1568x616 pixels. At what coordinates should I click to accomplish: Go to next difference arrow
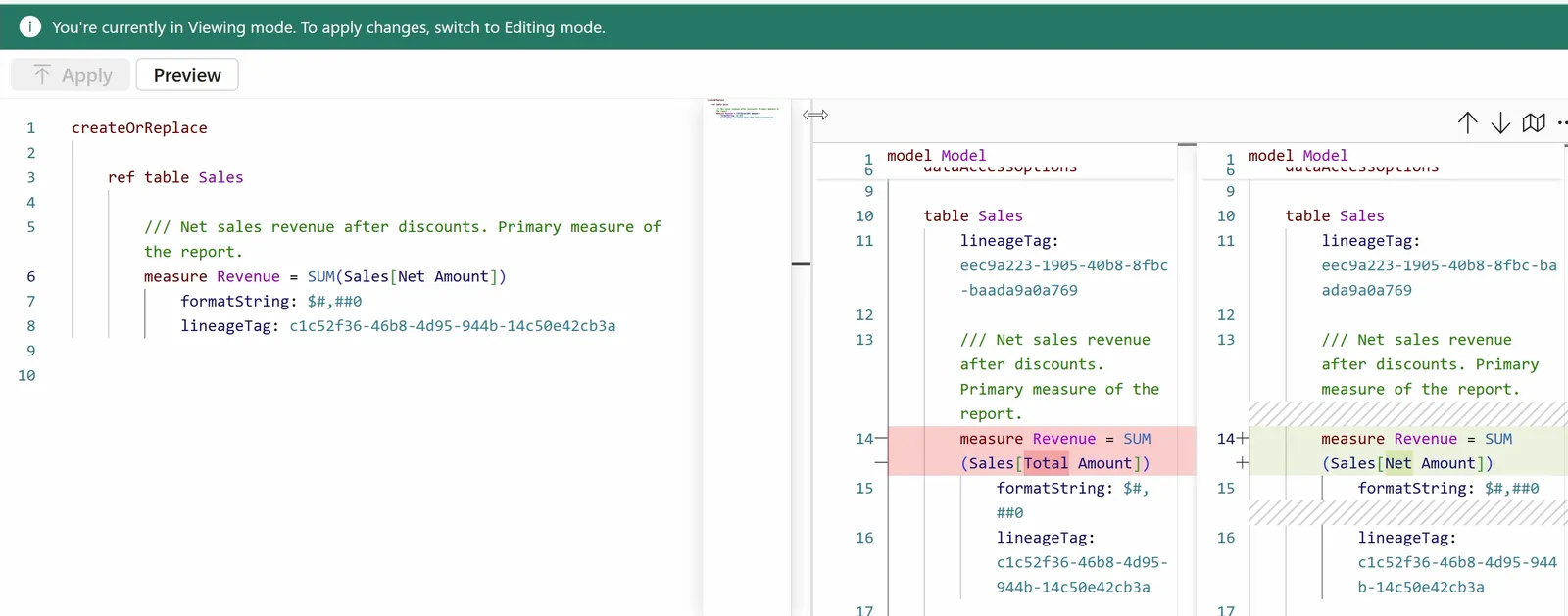click(x=1500, y=122)
